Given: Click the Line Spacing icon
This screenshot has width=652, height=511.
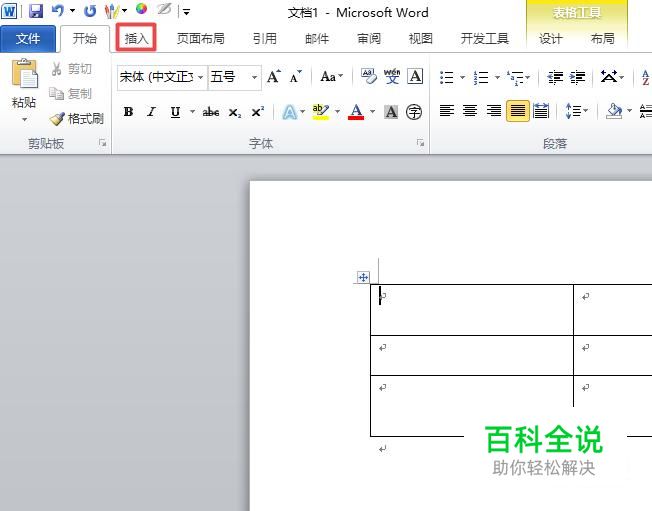Looking at the screenshot, I should tap(573, 111).
